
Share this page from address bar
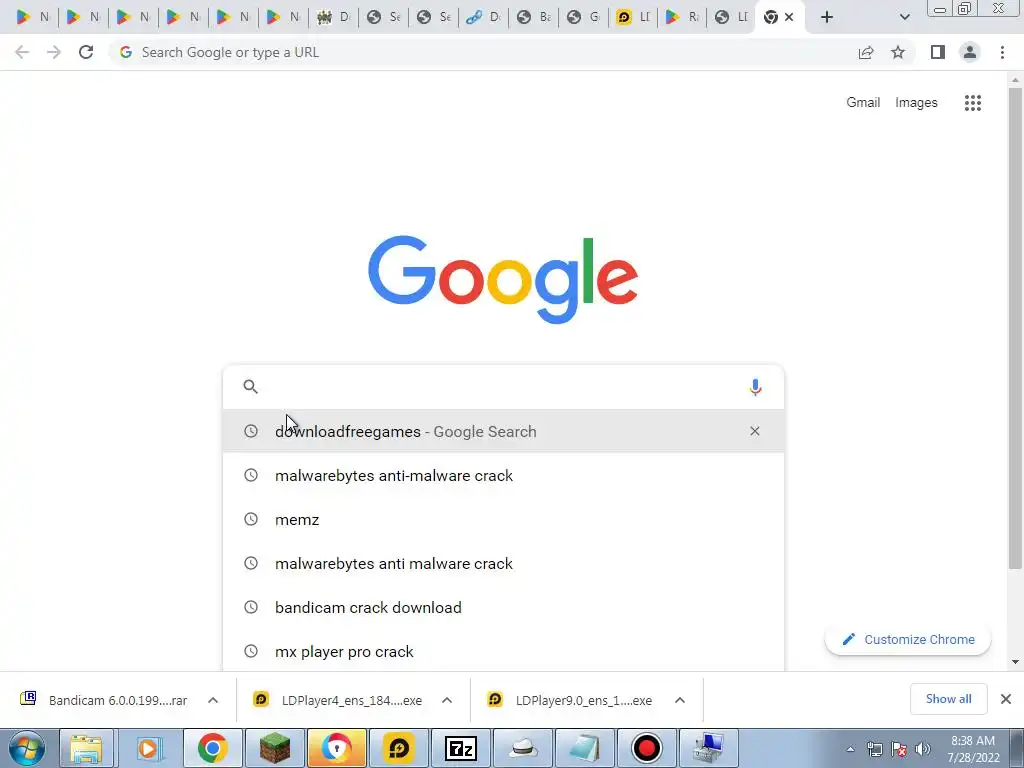click(x=866, y=52)
